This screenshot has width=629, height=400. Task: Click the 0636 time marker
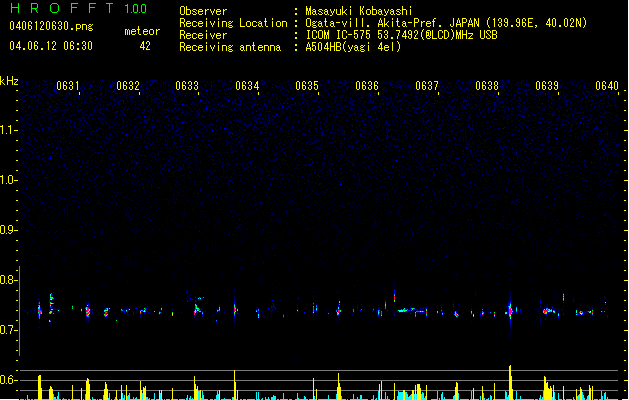coord(367,86)
